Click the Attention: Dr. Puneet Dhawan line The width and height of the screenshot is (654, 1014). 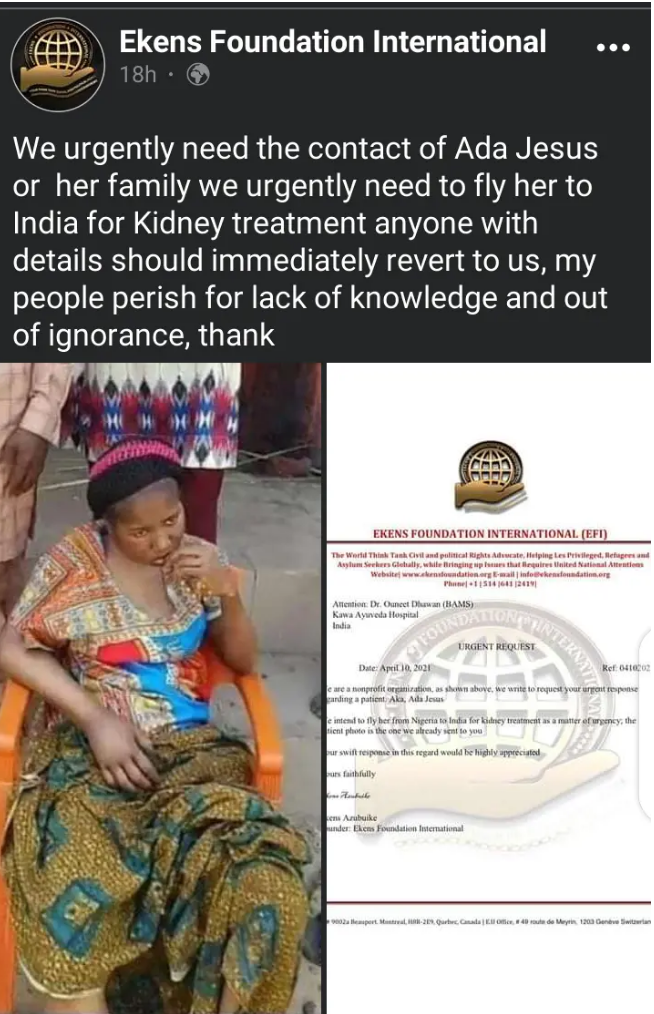tap(402, 604)
